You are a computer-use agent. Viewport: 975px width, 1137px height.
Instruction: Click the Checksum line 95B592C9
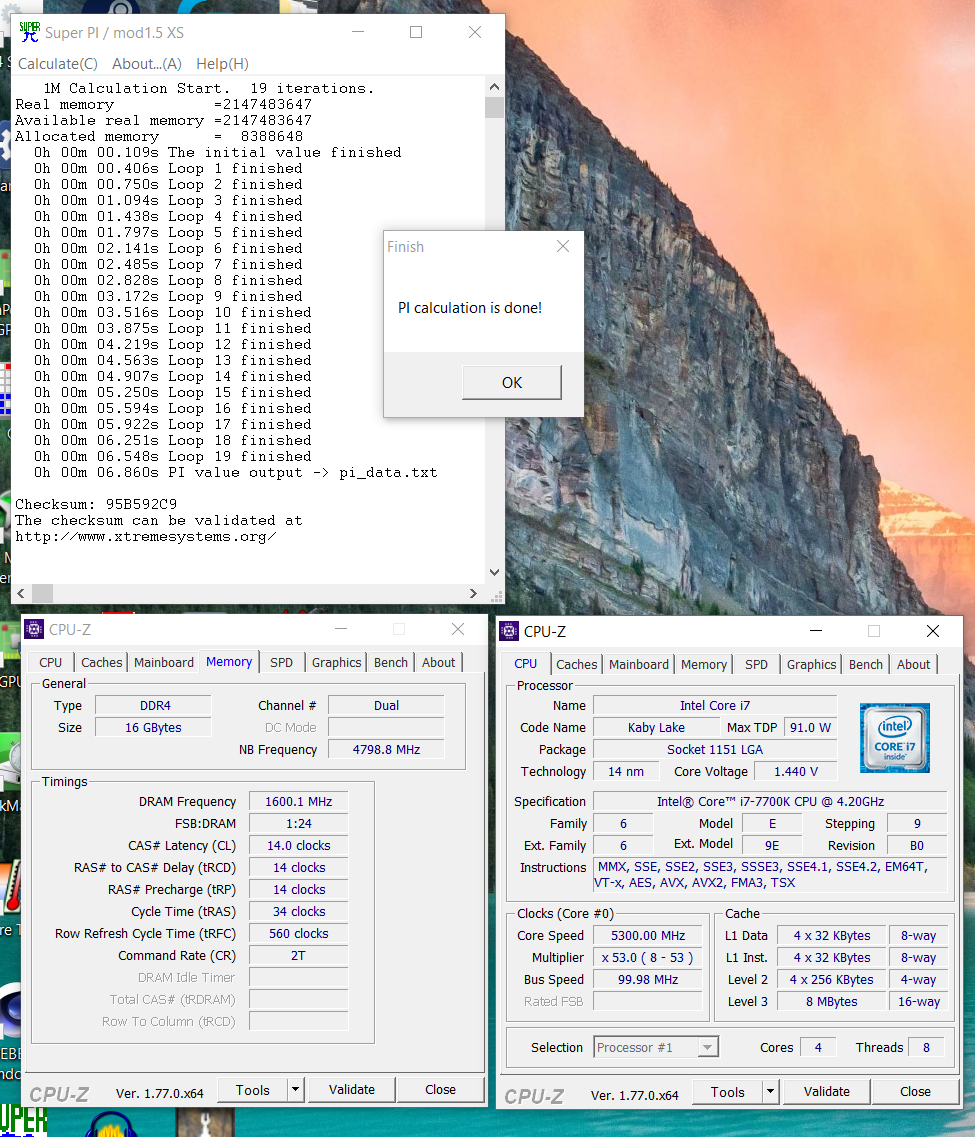pos(96,504)
